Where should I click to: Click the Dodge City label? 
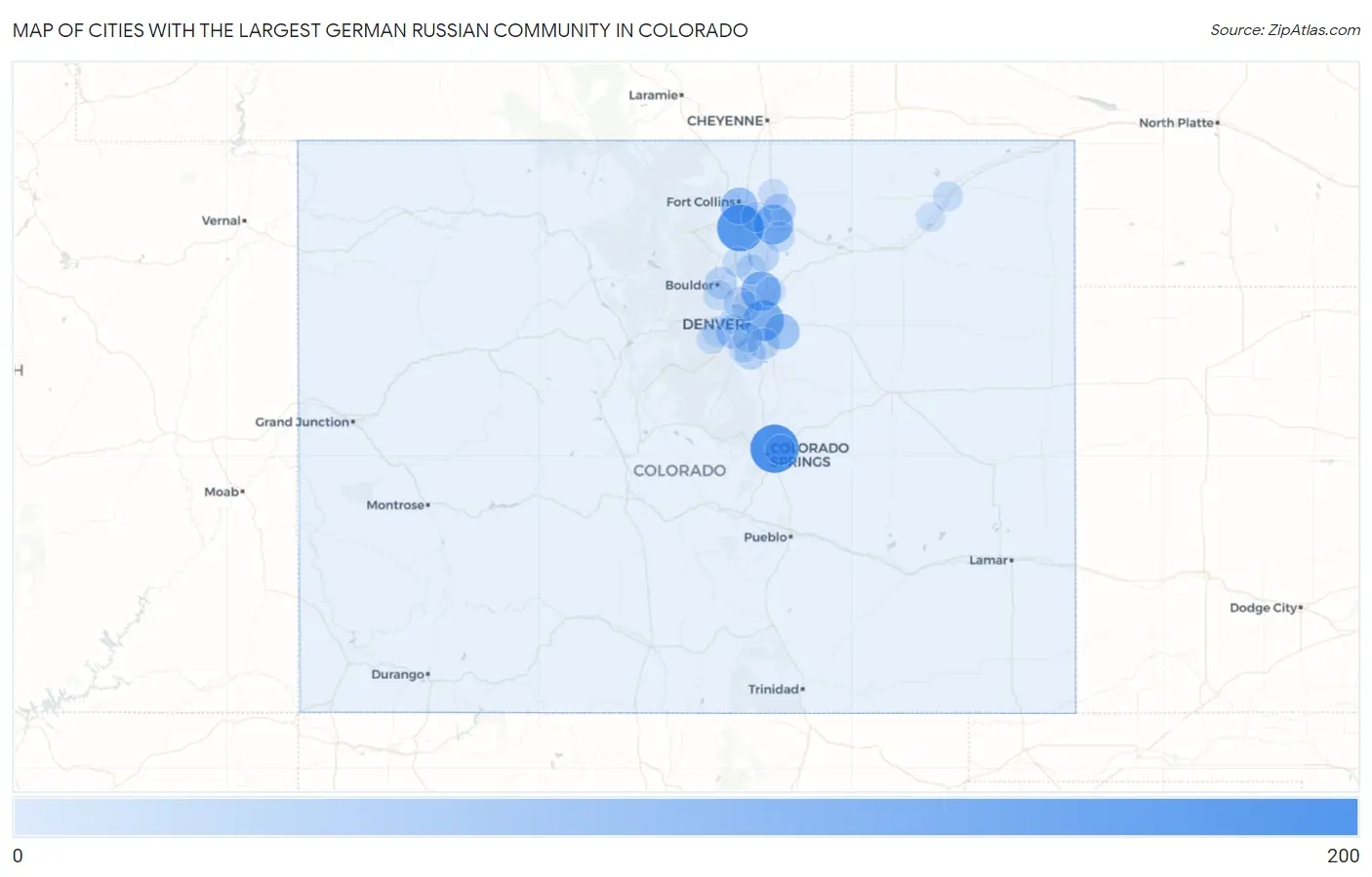(x=1266, y=608)
